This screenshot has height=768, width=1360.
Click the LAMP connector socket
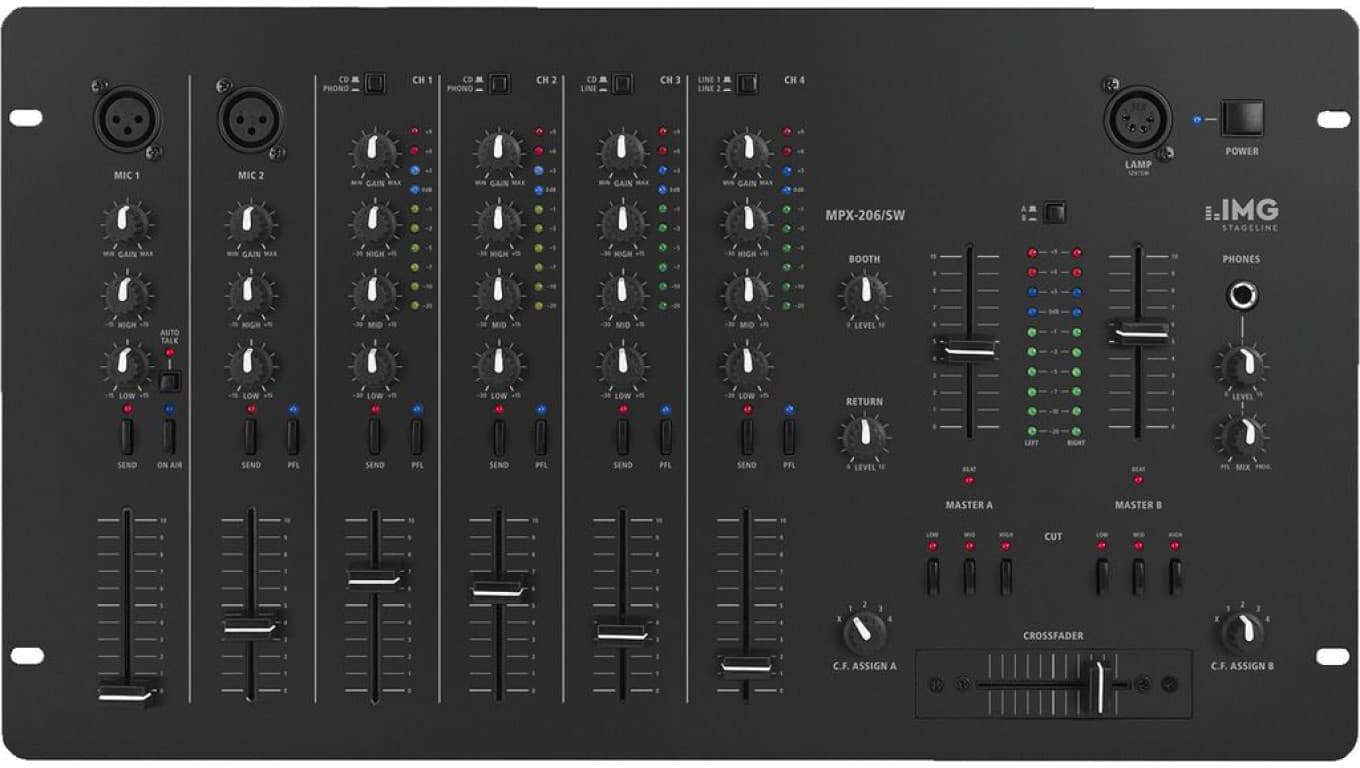tap(1137, 119)
